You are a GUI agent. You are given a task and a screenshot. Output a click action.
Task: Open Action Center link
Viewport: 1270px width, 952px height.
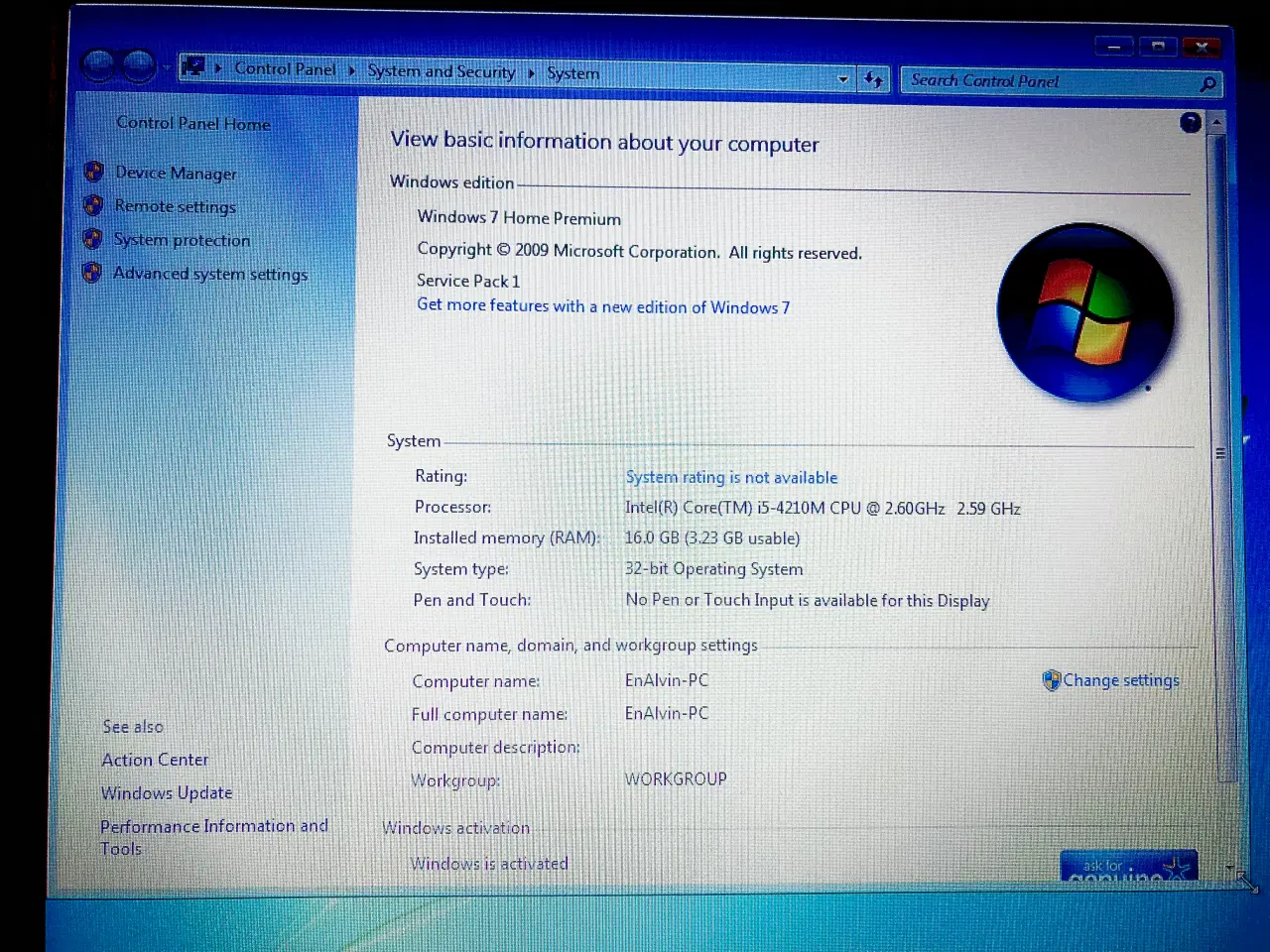[x=155, y=760]
